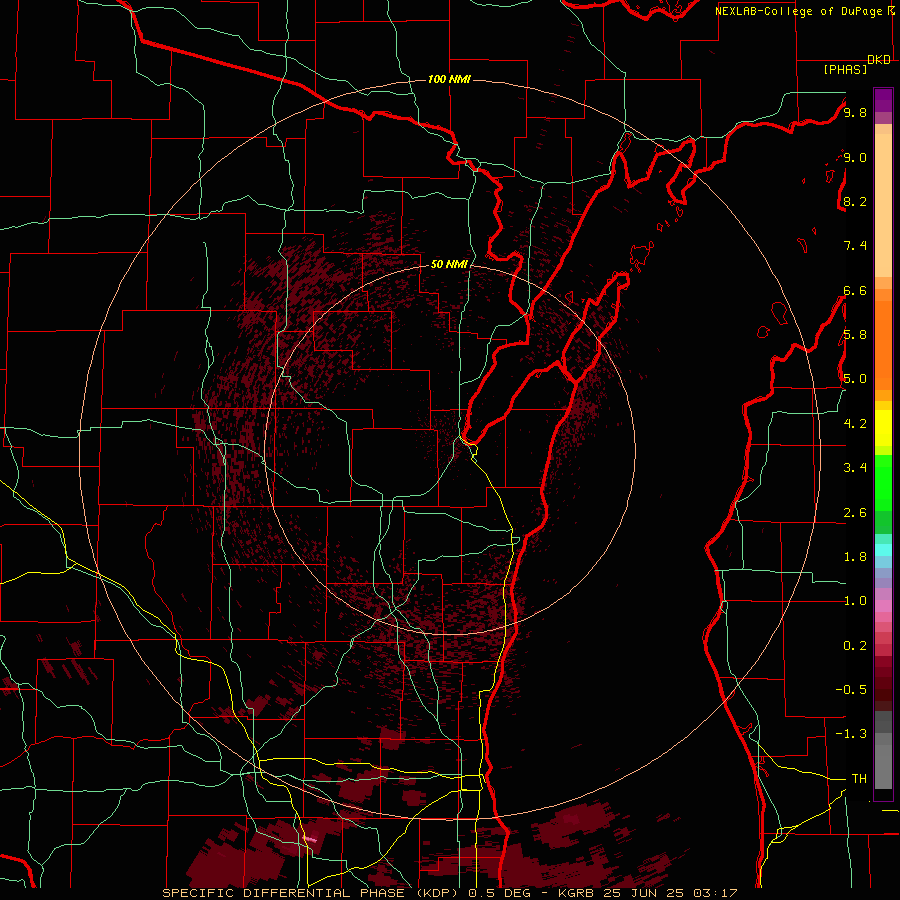Click the 6.6 value on color scale

point(855,290)
